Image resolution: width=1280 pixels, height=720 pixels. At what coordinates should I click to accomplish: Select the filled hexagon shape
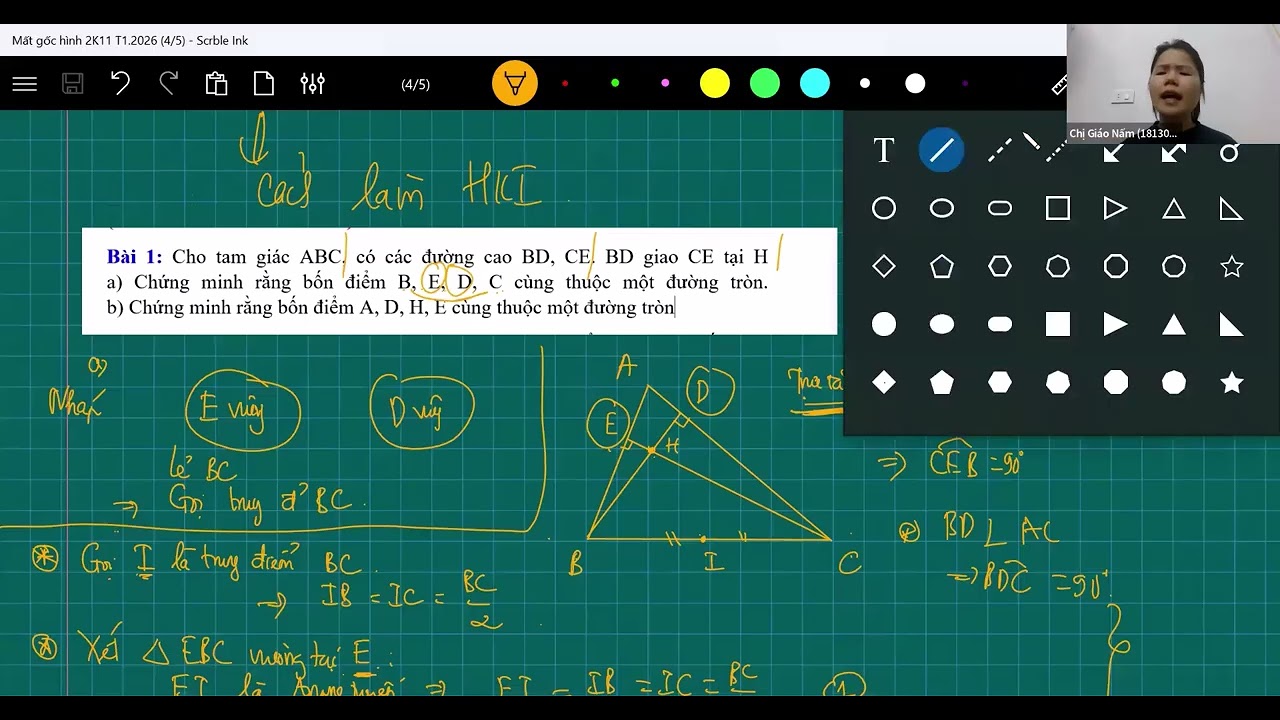click(1000, 382)
